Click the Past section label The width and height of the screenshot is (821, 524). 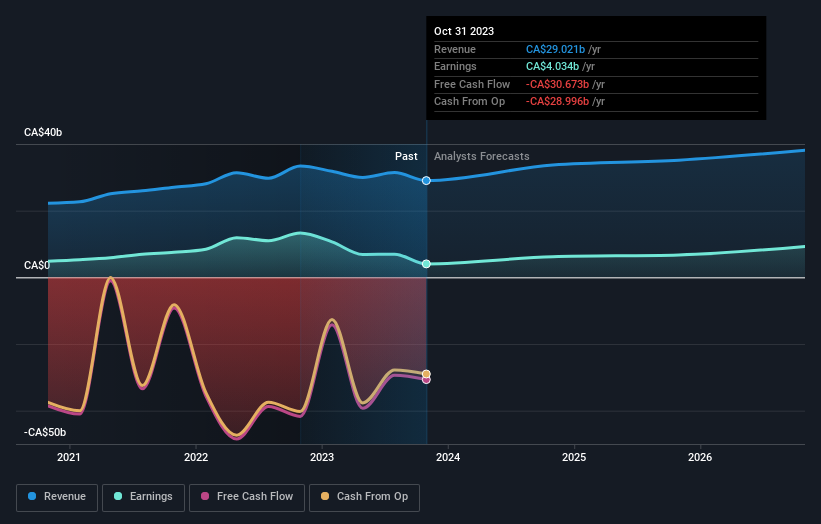(406, 157)
